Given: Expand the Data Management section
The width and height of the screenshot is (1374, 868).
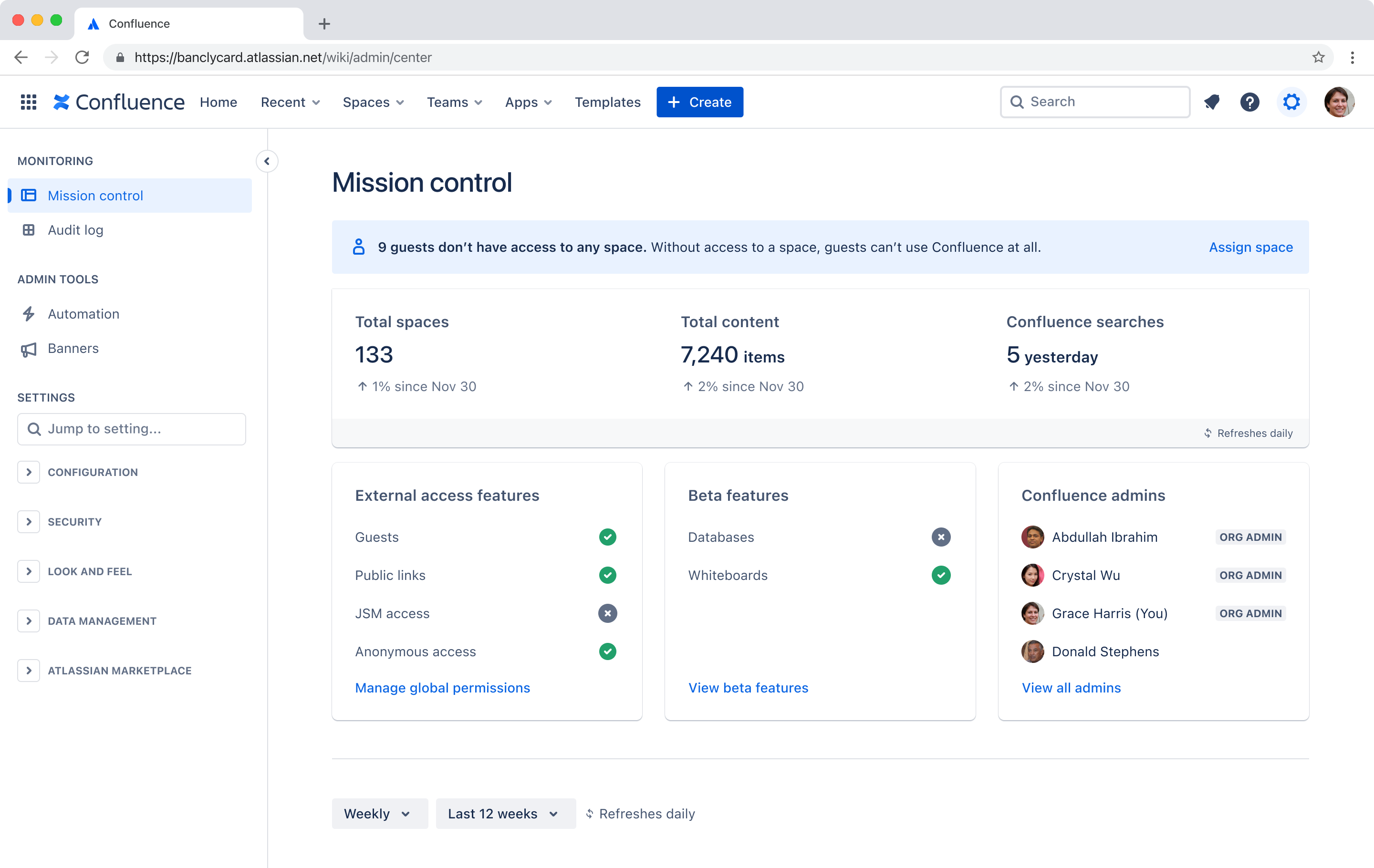Looking at the screenshot, I should [29, 621].
